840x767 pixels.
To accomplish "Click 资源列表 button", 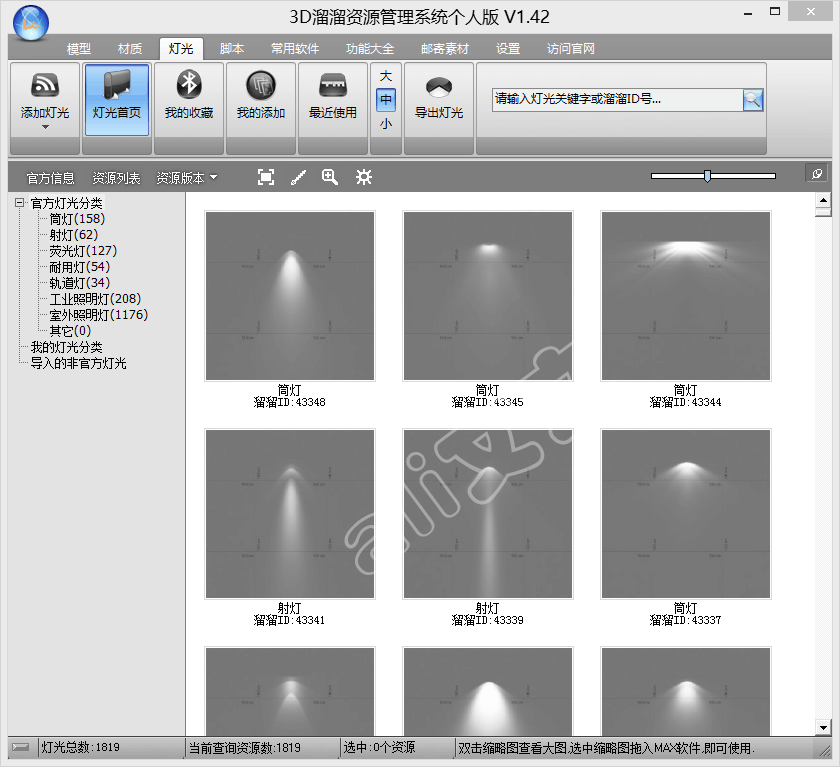I will pos(116,178).
